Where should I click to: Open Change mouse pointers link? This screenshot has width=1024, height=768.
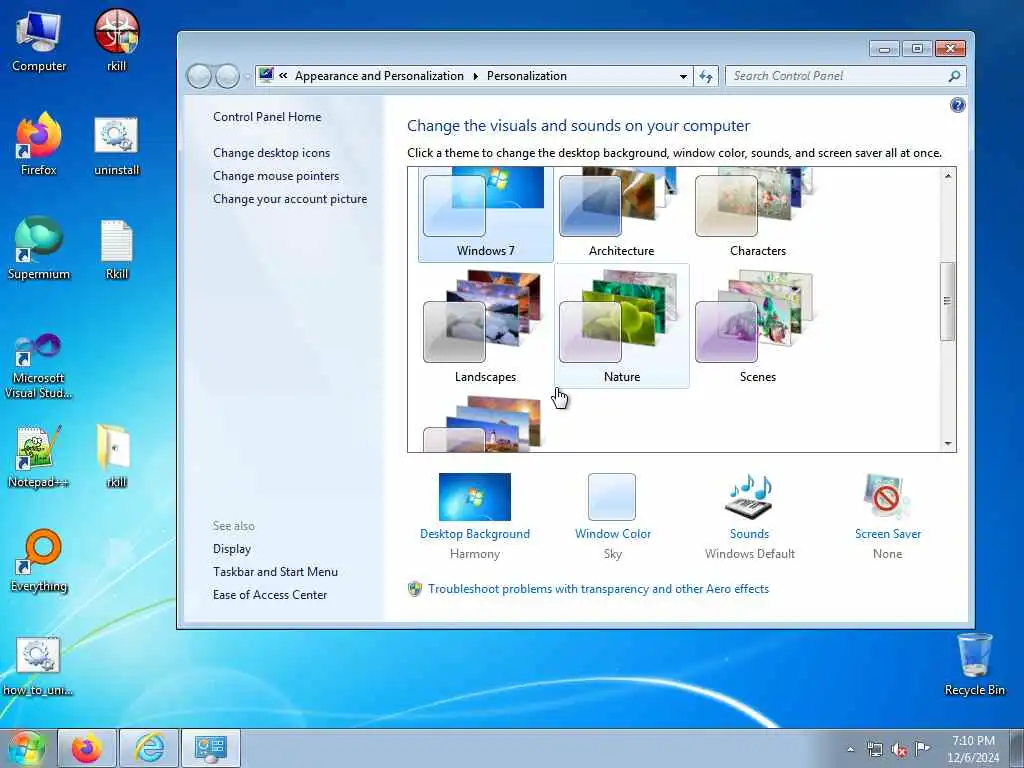point(276,176)
